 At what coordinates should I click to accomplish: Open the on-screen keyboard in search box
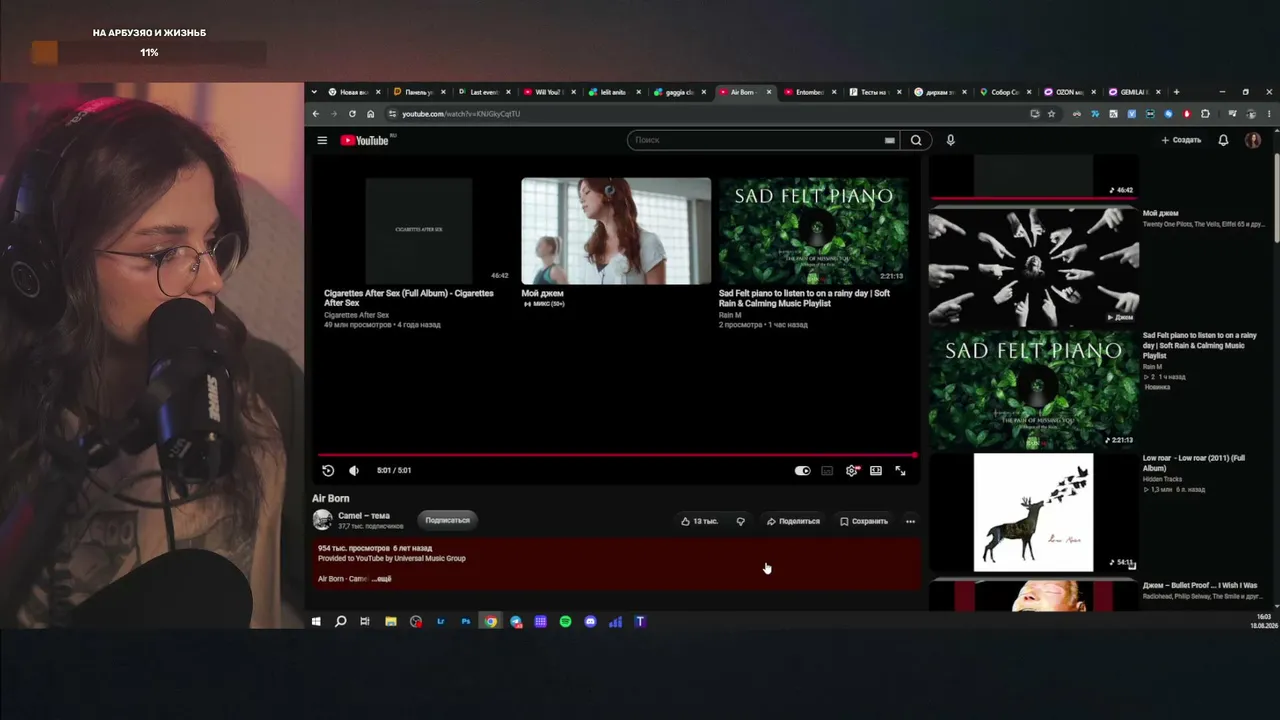pos(889,140)
